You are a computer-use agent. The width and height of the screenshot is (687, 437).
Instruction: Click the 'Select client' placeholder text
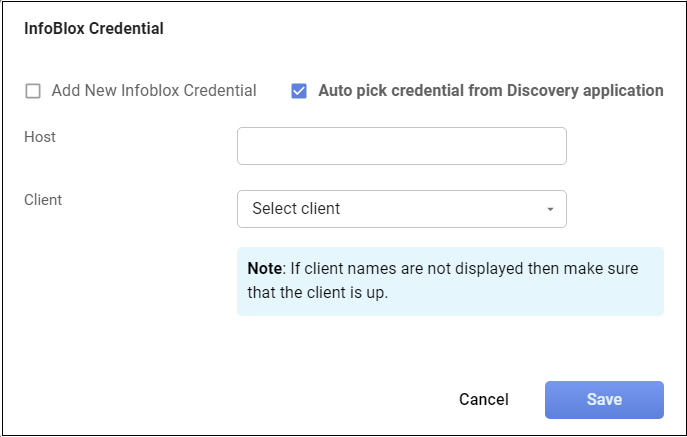(296, 209)
